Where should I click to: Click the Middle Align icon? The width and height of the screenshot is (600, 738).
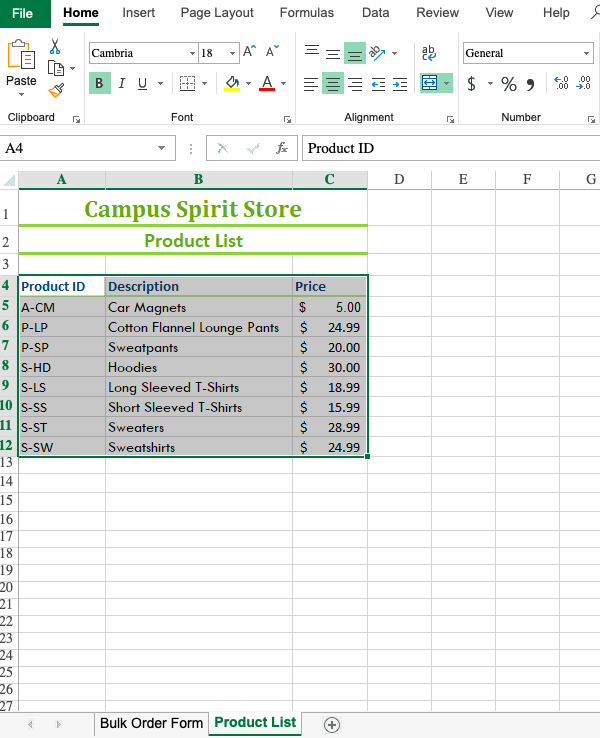point(333,53)
